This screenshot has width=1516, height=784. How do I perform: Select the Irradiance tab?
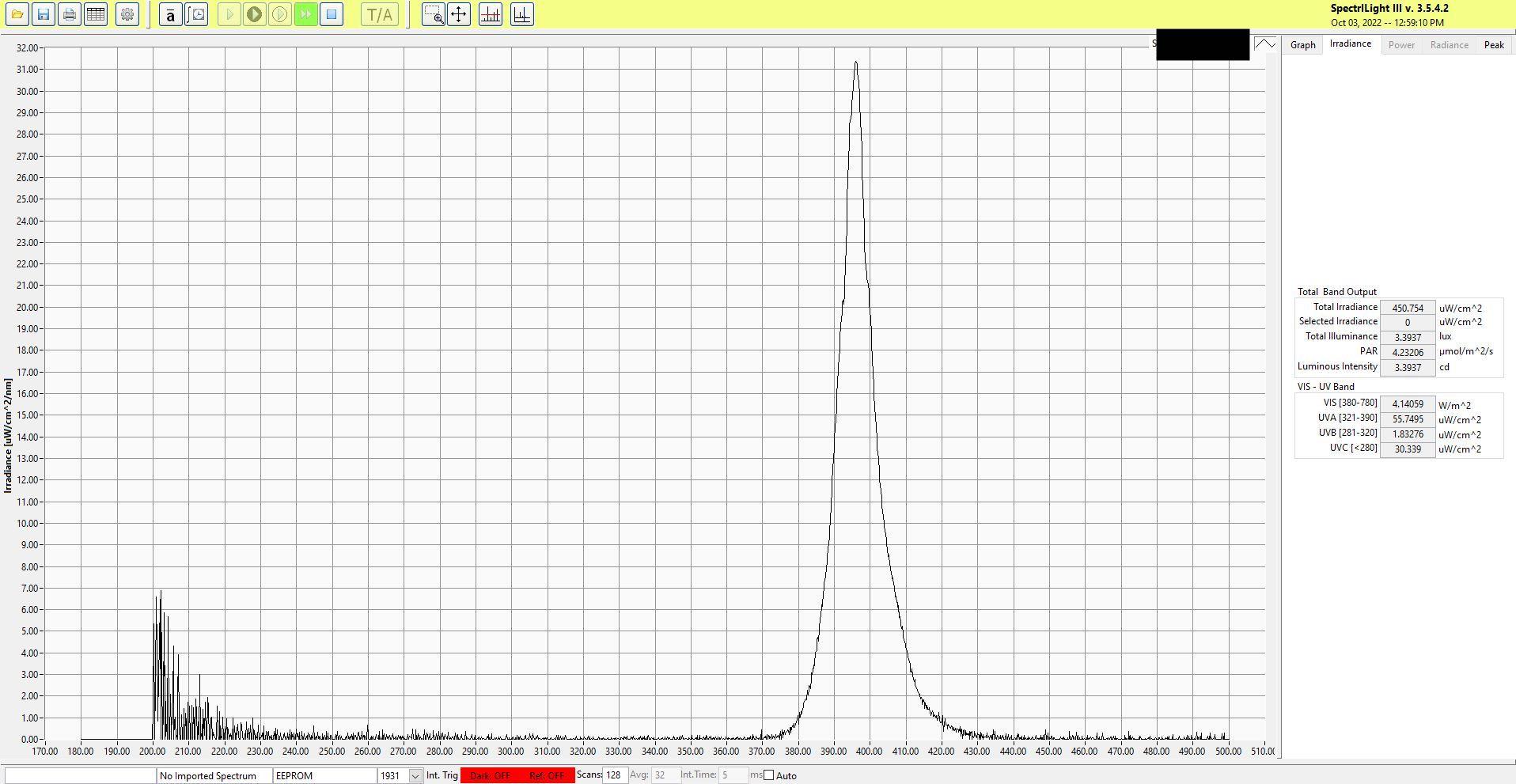1351,44
